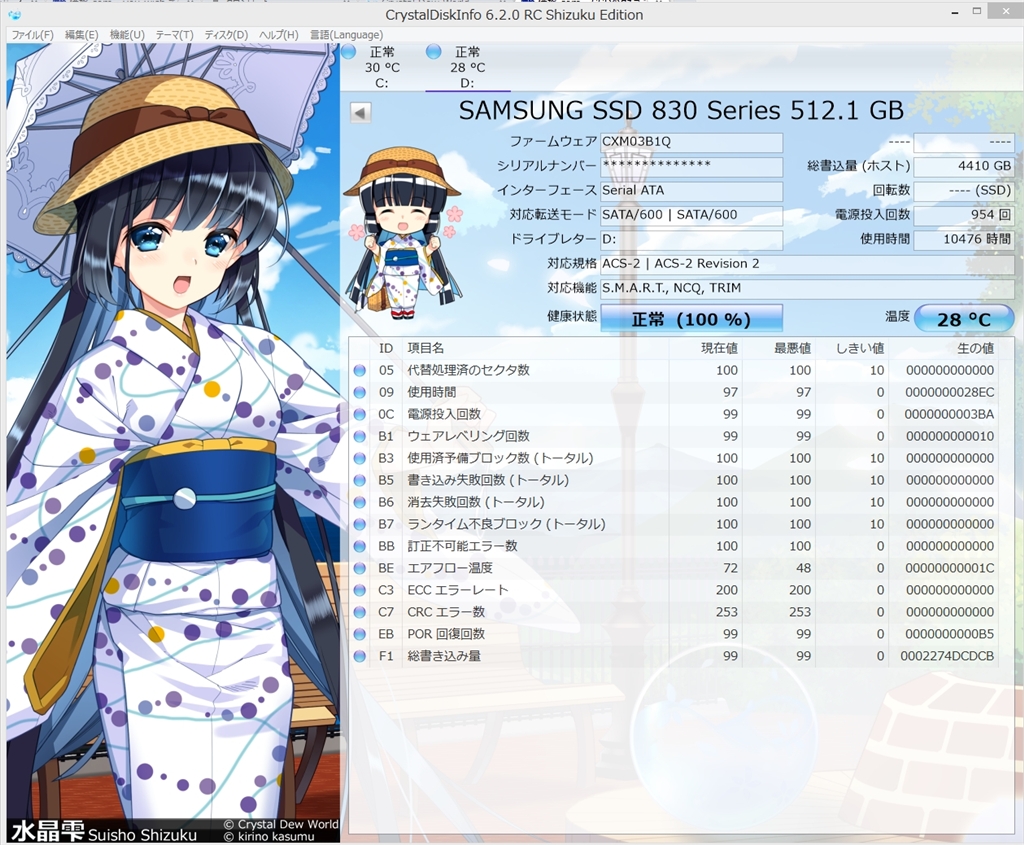The image size is (1024, 845).
Task: Select the D: drive status orb
Action: pyautogui.click(x=434, y=52)
